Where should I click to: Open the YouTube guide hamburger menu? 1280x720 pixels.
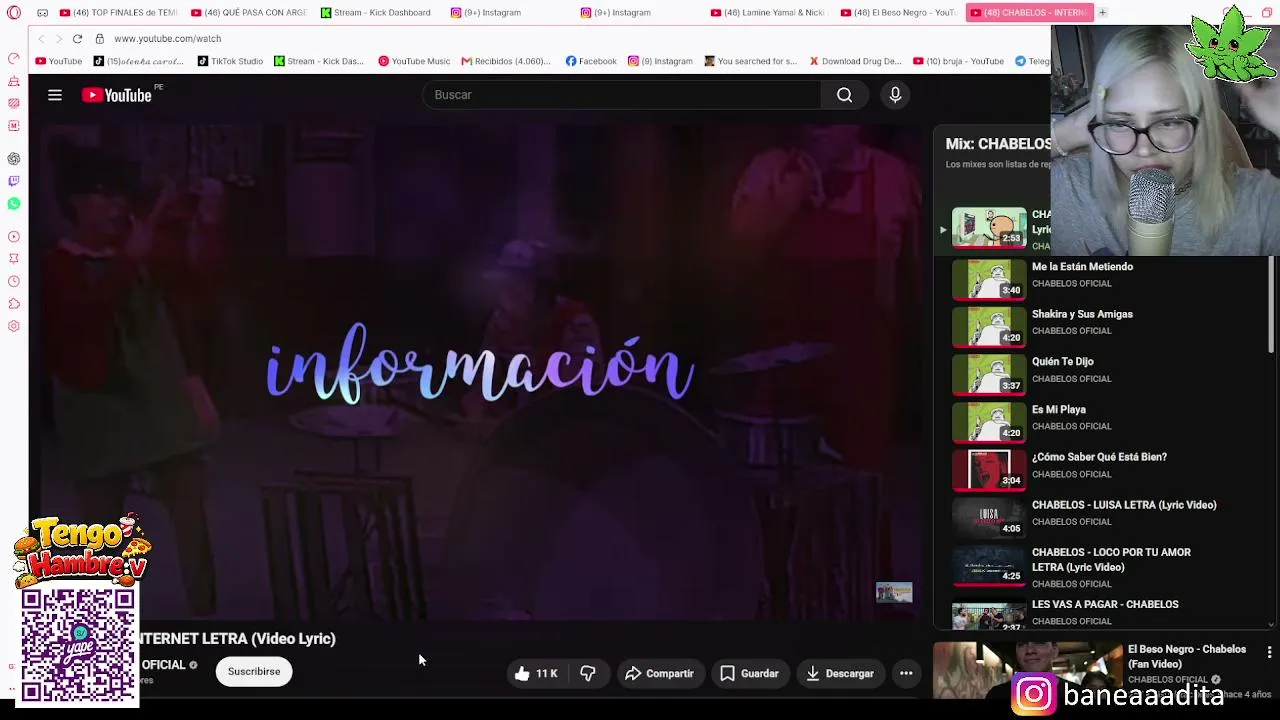tap(55, 95)
